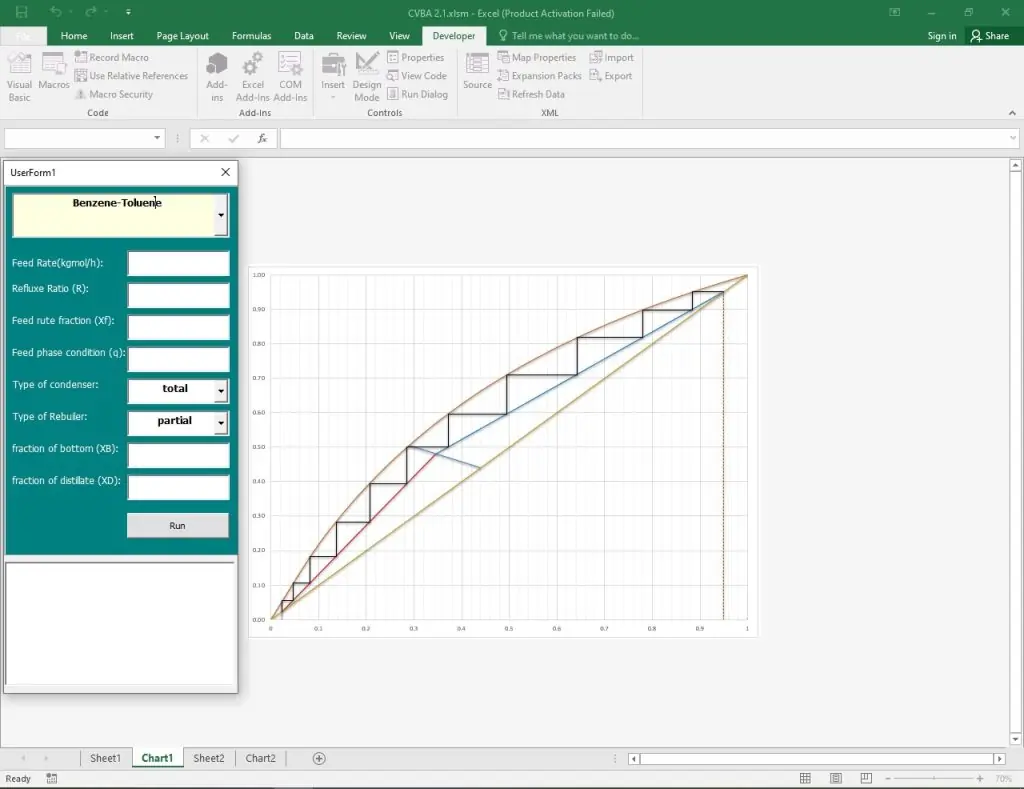Switch to the Formulas ribbon tab
The width and height of the screenshot is (1024, 789).
251,36
